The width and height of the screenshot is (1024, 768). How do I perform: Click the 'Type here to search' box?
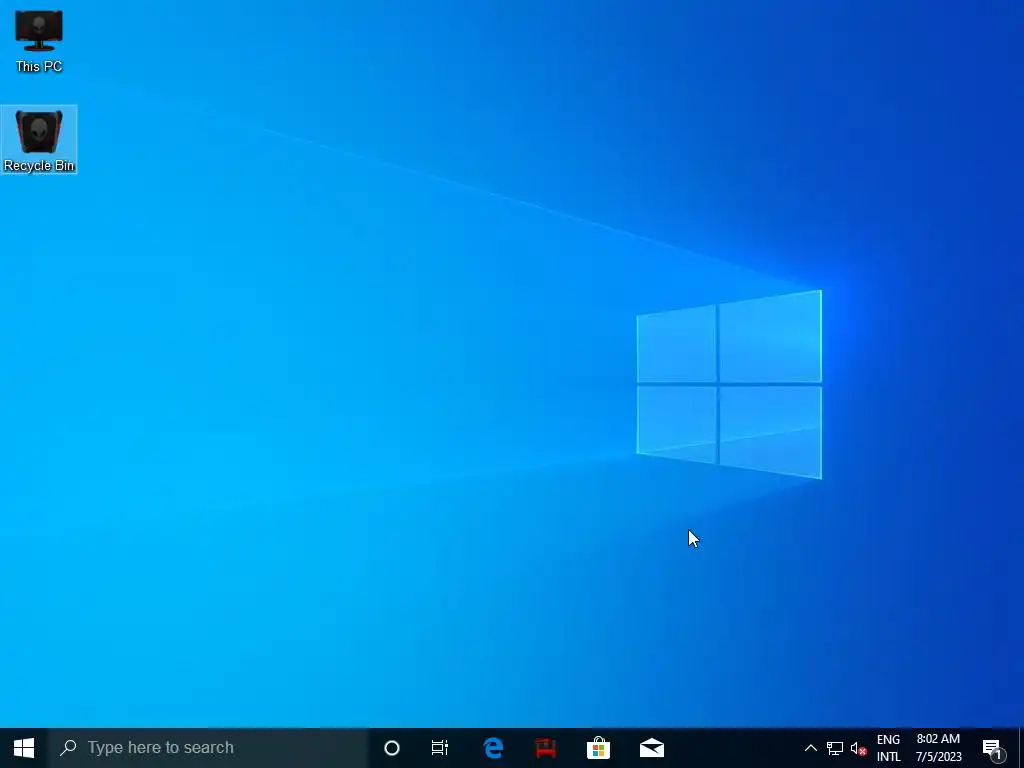click(208, 748)
